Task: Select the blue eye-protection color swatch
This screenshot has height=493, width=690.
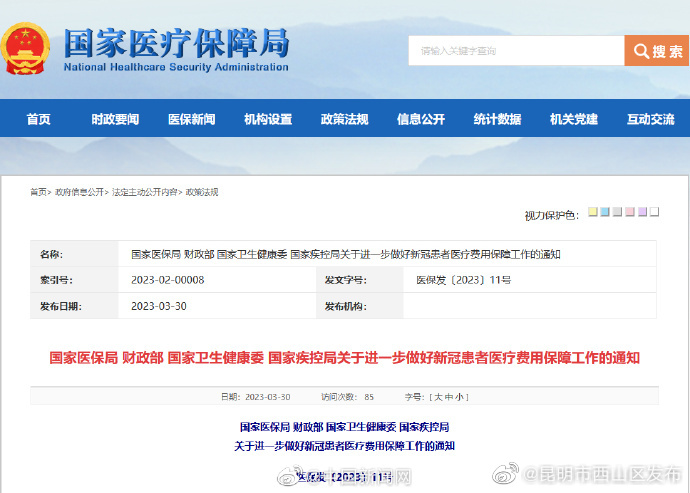Action: [x=605, y=212]
